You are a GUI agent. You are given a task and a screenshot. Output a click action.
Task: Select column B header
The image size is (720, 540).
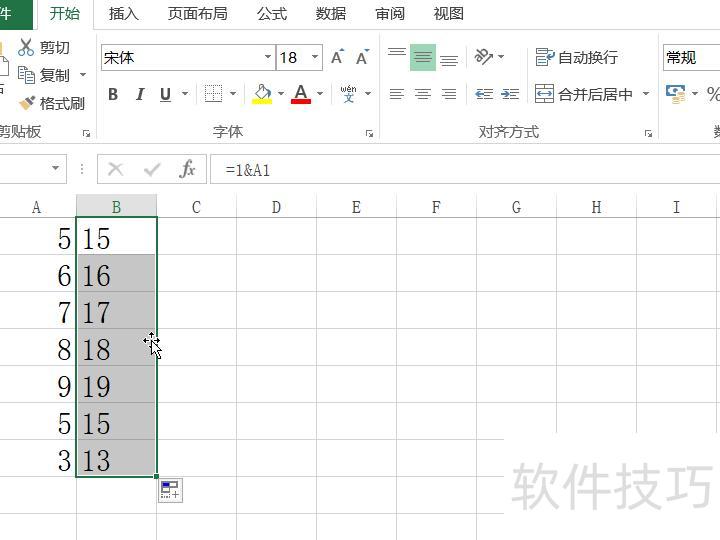pyautogui.click(x=117, y=207)
